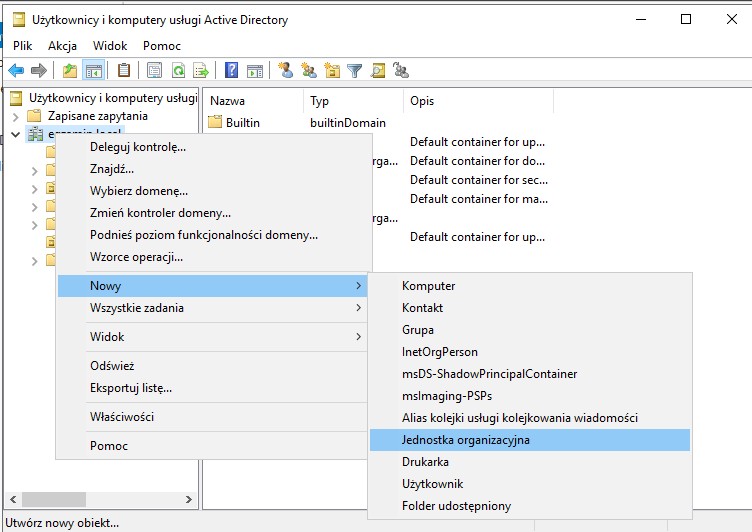The height and width of the screenshot is (532, 752).
Task: Click the create new user icon
Action: tap(285, 70)
